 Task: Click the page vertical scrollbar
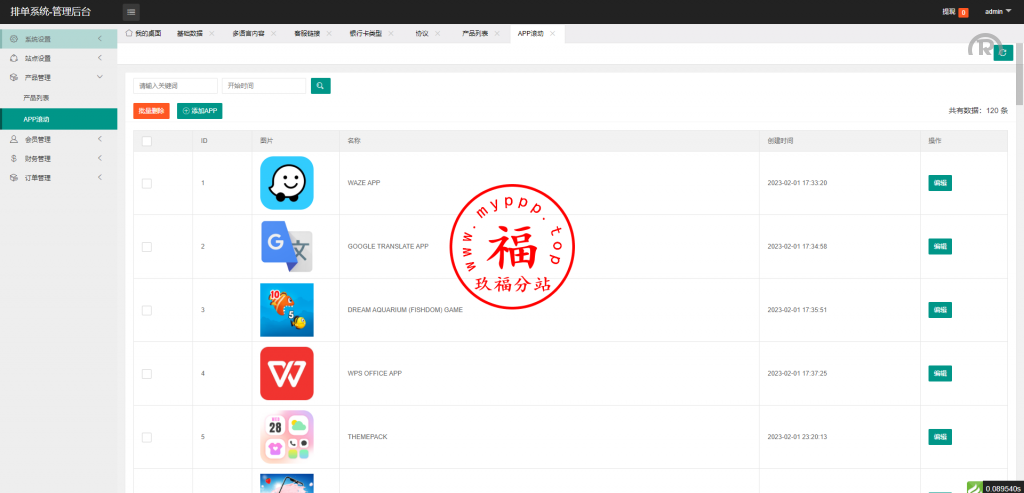1019,80
